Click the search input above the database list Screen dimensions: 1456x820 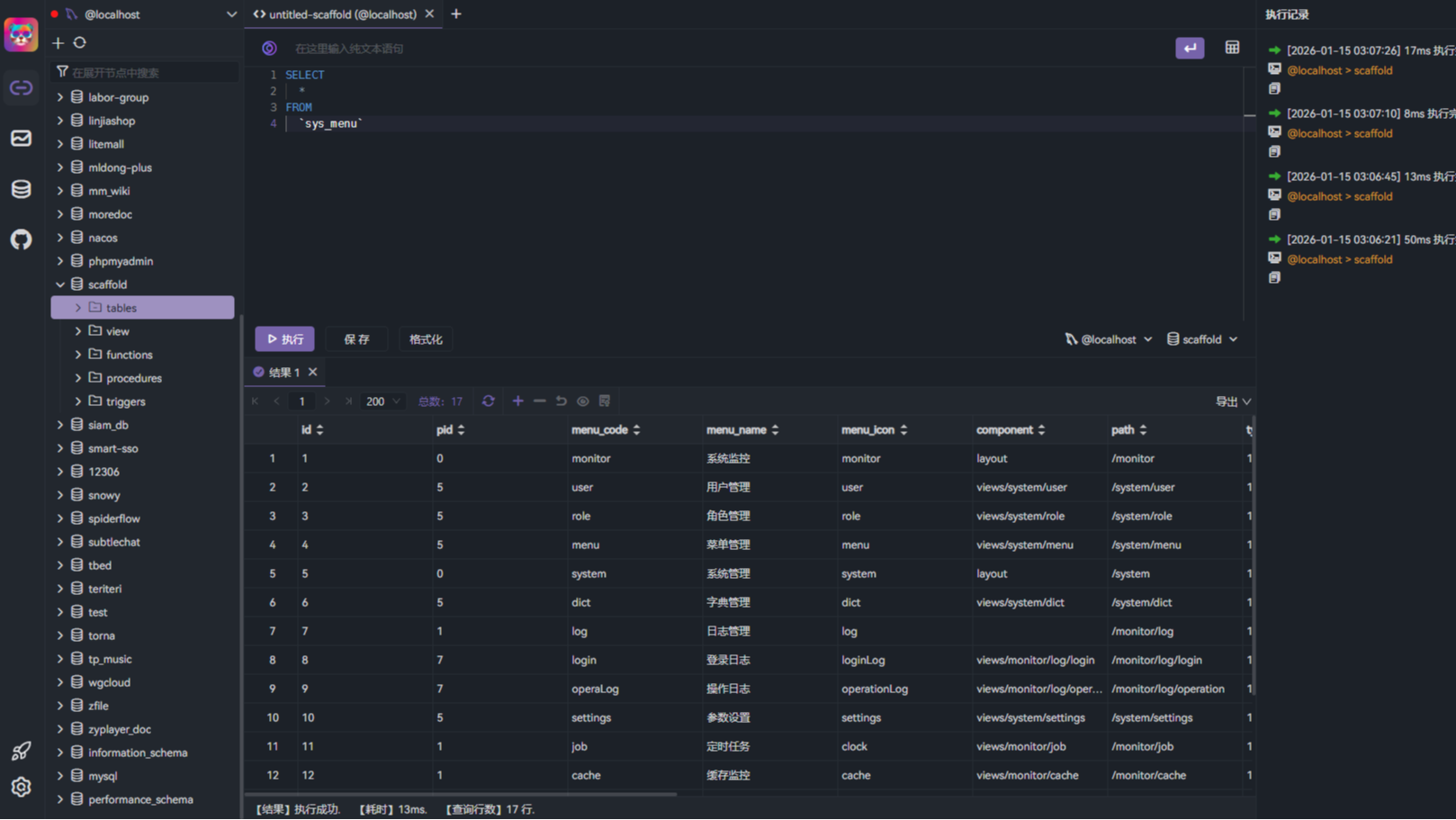click(144, 71)
